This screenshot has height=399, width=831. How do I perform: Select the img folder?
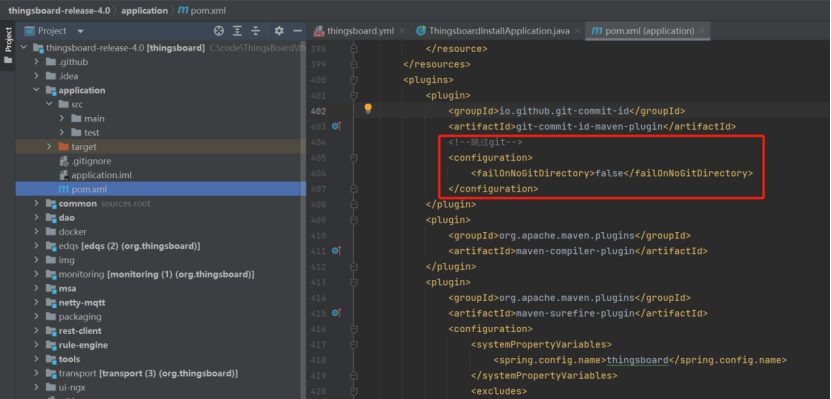click(161, 260)
